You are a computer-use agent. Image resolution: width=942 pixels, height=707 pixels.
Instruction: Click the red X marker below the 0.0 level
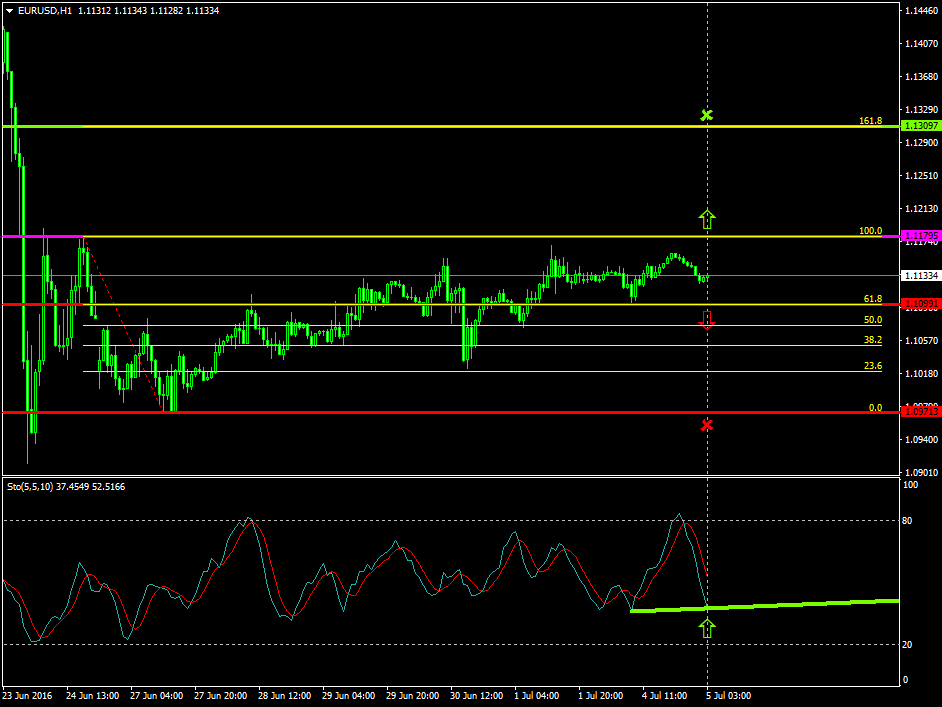pyautogui.click(x=707, y=425)
